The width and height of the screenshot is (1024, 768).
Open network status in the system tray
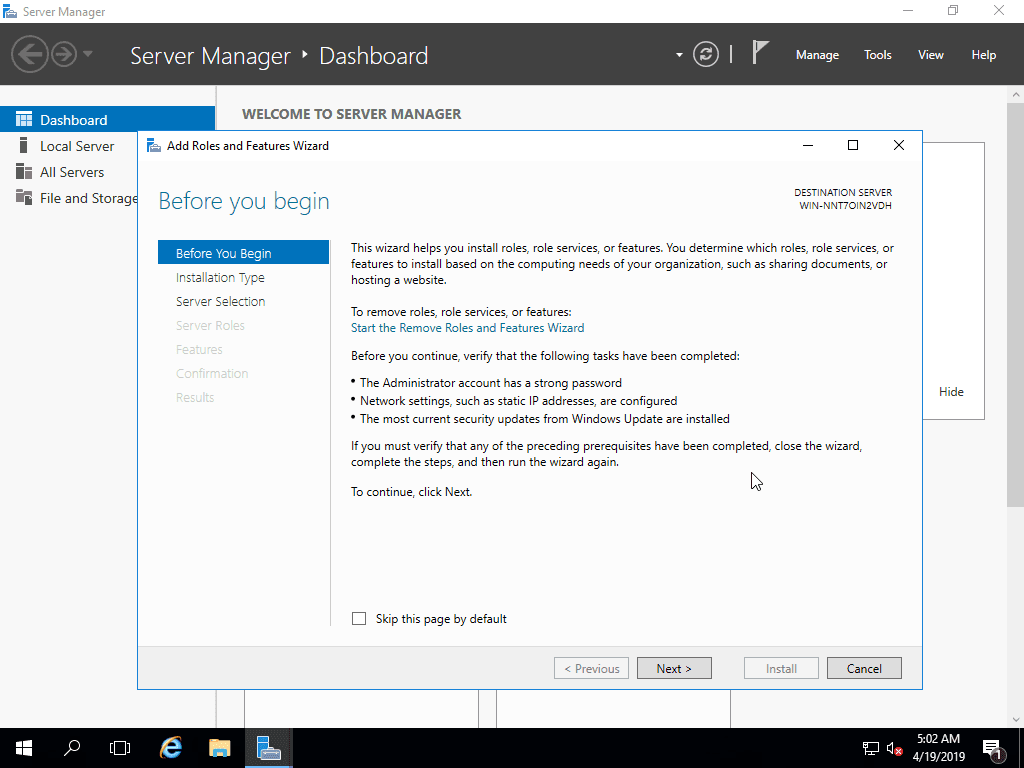[x=871, y=748]
